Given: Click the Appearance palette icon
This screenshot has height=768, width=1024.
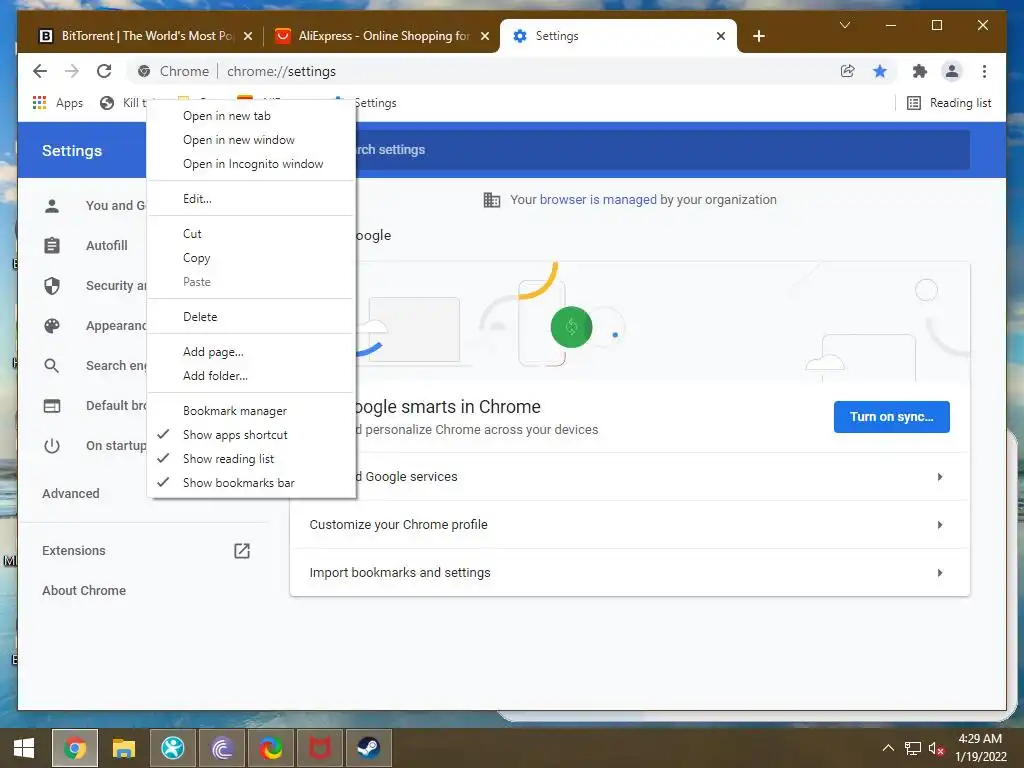Looking at the screenshot, I should click(52, 326).
